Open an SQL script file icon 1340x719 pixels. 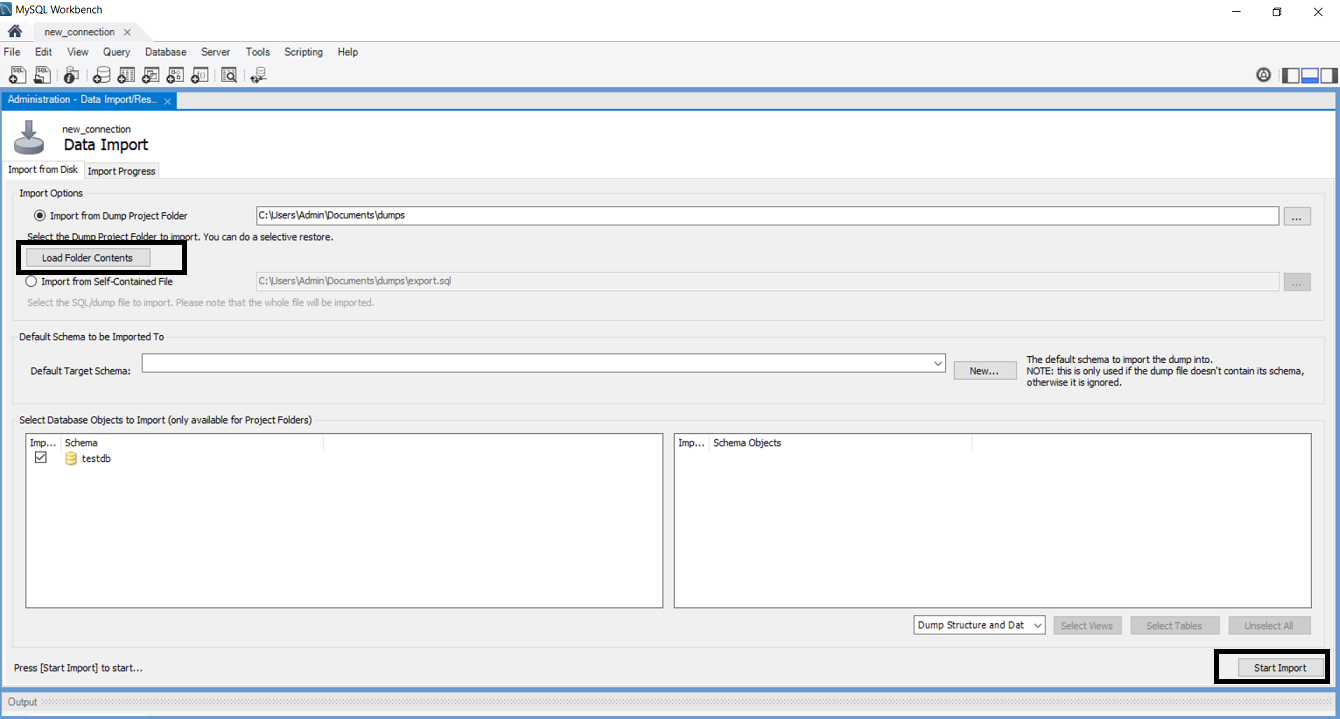[x=42, y=75]
